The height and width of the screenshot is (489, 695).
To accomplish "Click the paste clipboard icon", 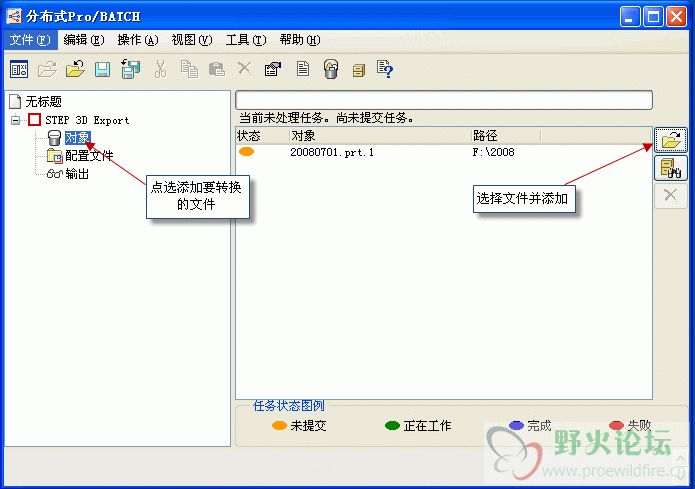I will pos(217,69).
